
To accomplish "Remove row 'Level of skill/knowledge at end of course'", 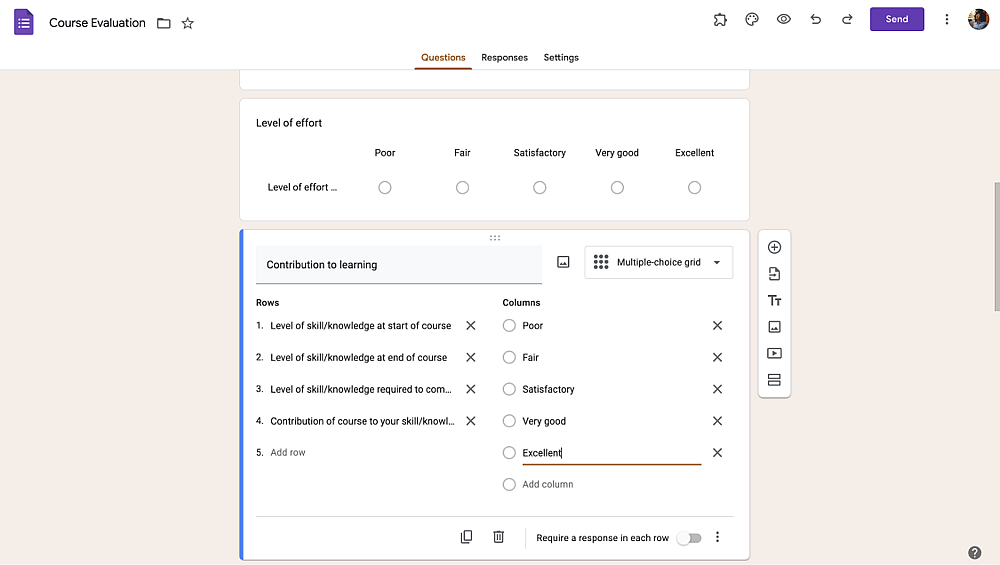I will pyautogui.click(x=471, y=358).
